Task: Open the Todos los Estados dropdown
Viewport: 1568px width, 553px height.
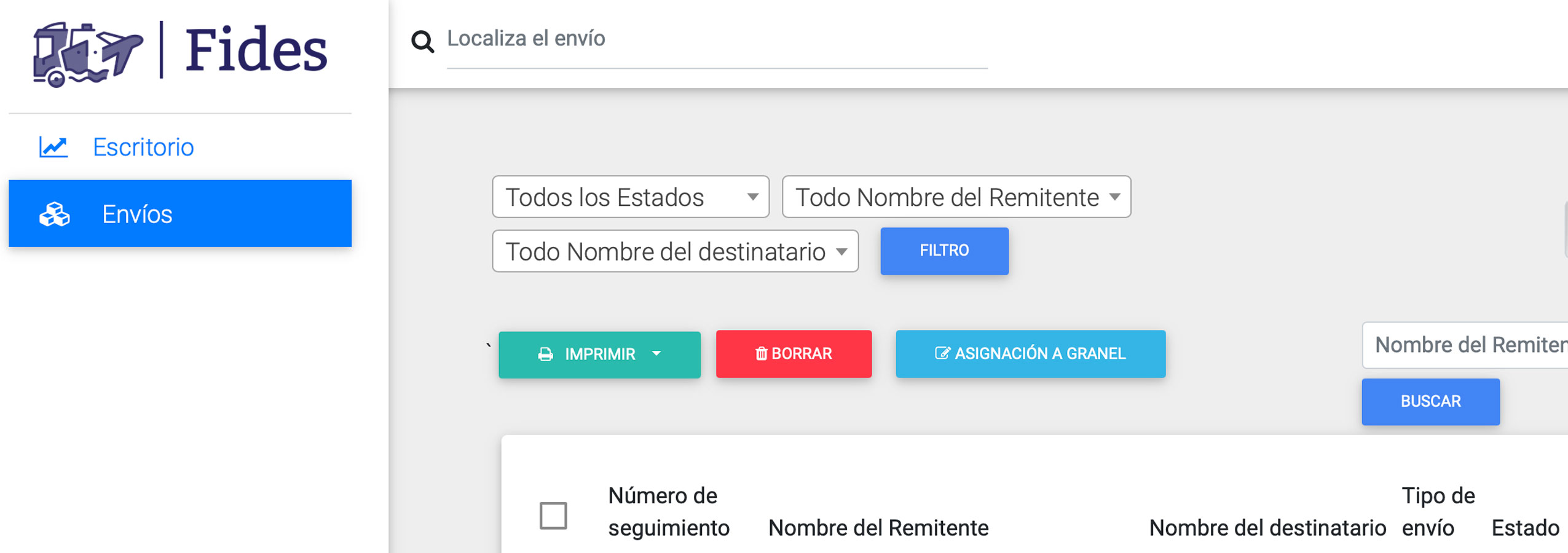Action: pos(630,197)
